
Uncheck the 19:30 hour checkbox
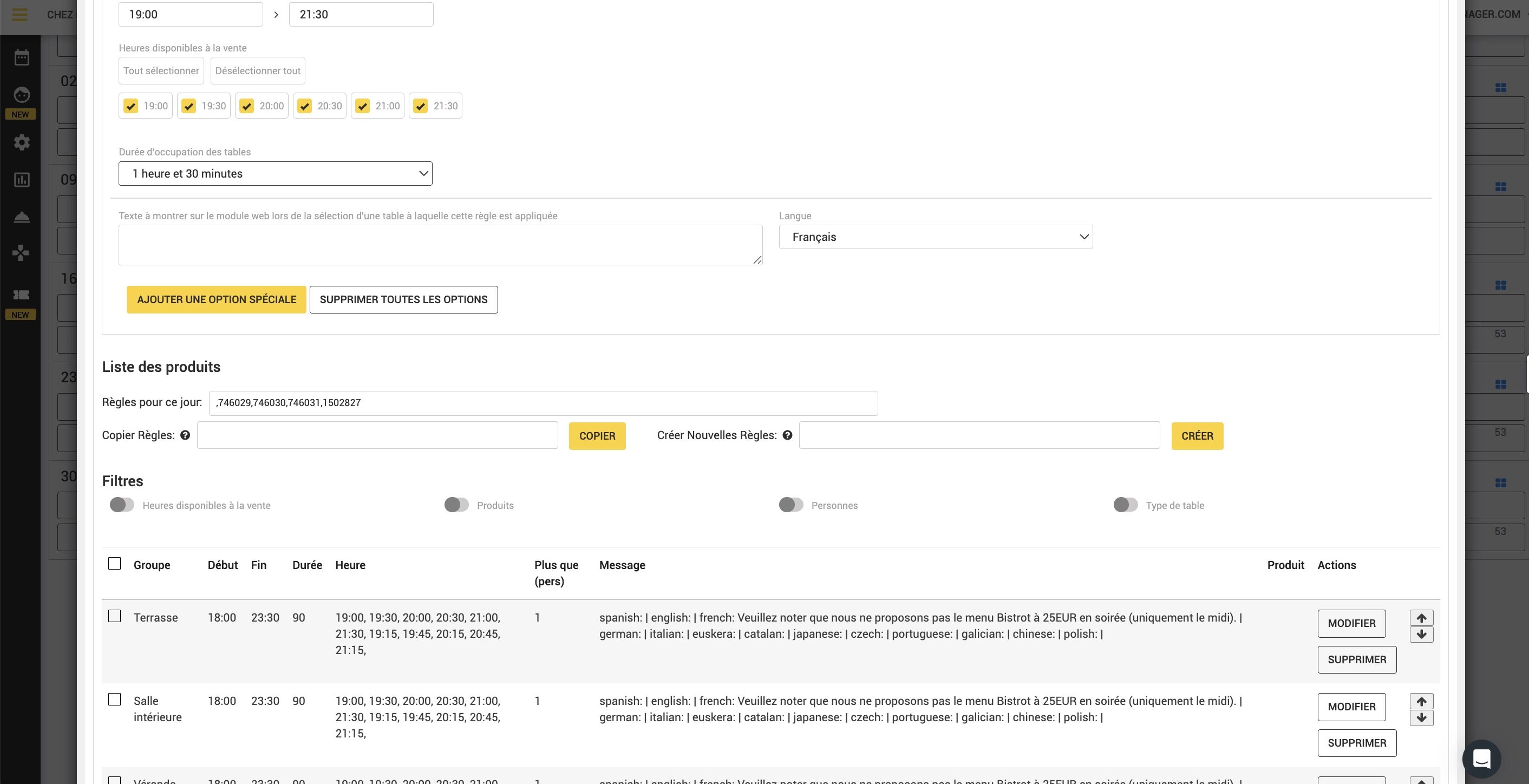coord(189,106)
